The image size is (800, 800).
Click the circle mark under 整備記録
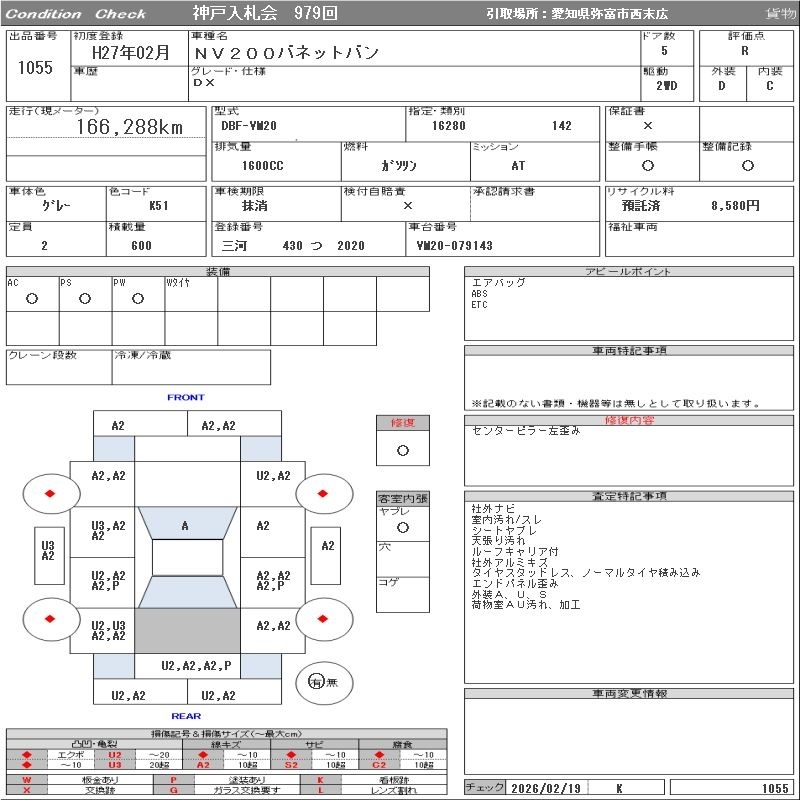[746, 166]
